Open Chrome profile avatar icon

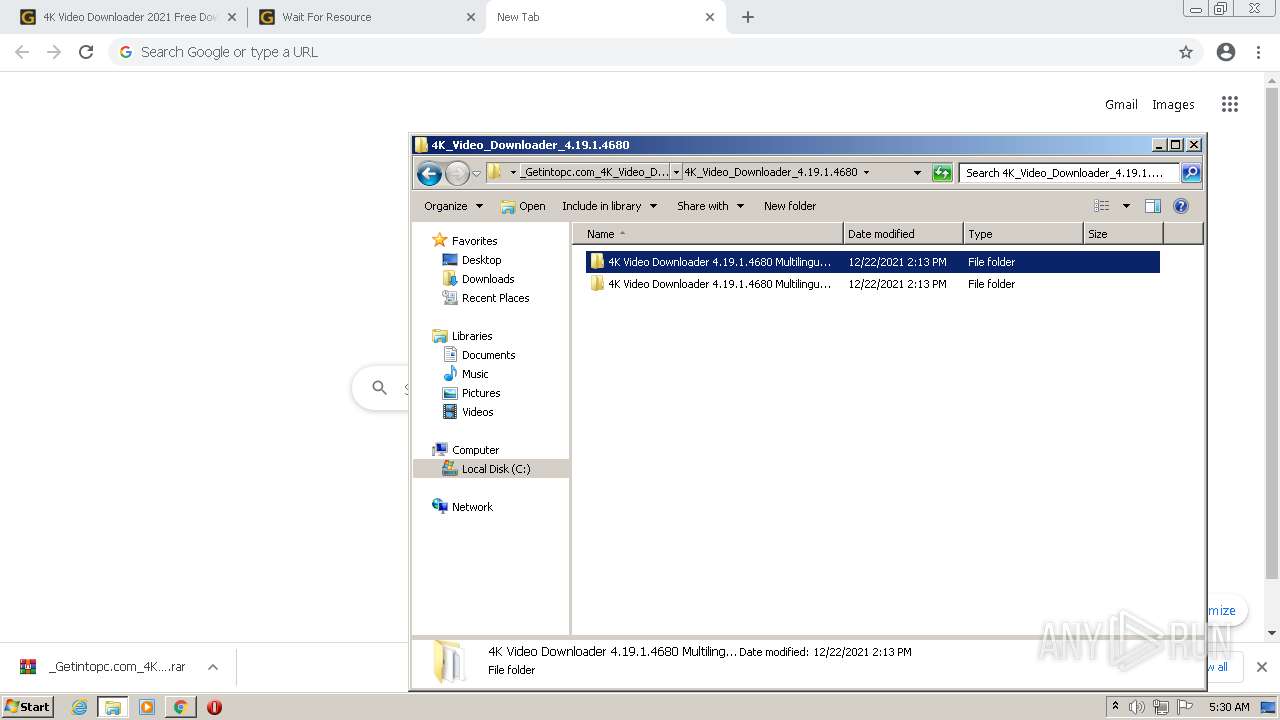(x=1226, y=52)
